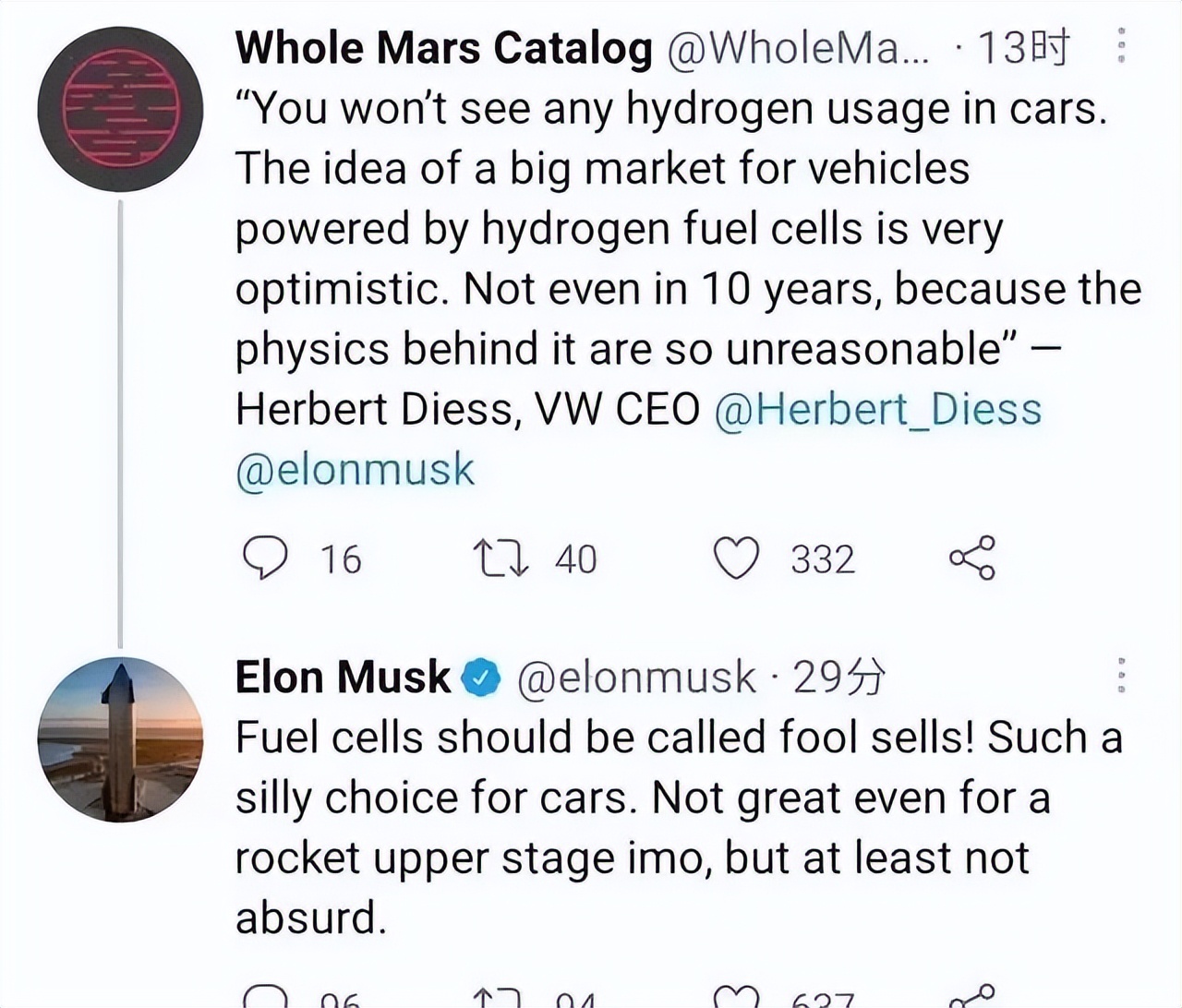
Task: Open the Elon Musk display name
Action: 343,678
